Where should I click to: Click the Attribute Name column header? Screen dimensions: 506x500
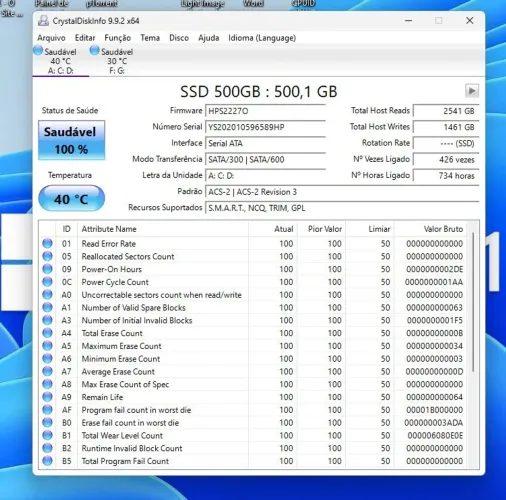tap(163, 229)
